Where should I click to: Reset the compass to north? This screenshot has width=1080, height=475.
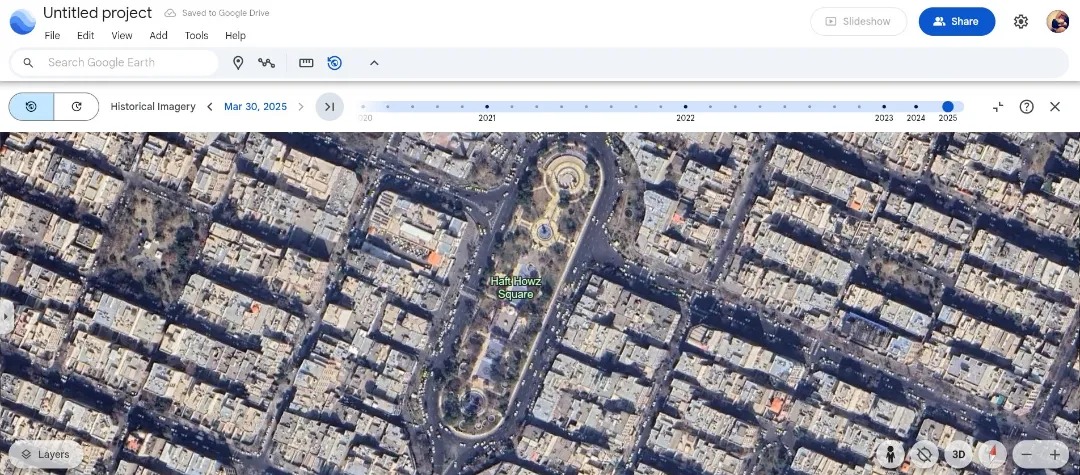point(993,454)
